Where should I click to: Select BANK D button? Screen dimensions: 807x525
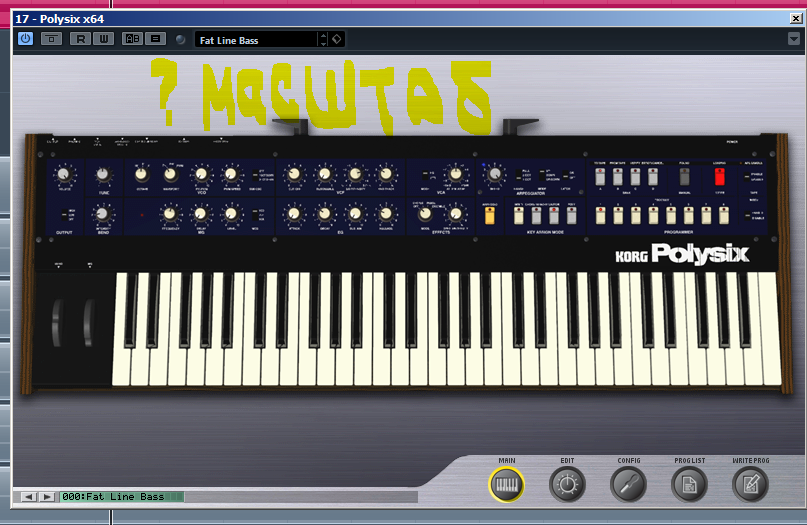click(x=653, y=177)
